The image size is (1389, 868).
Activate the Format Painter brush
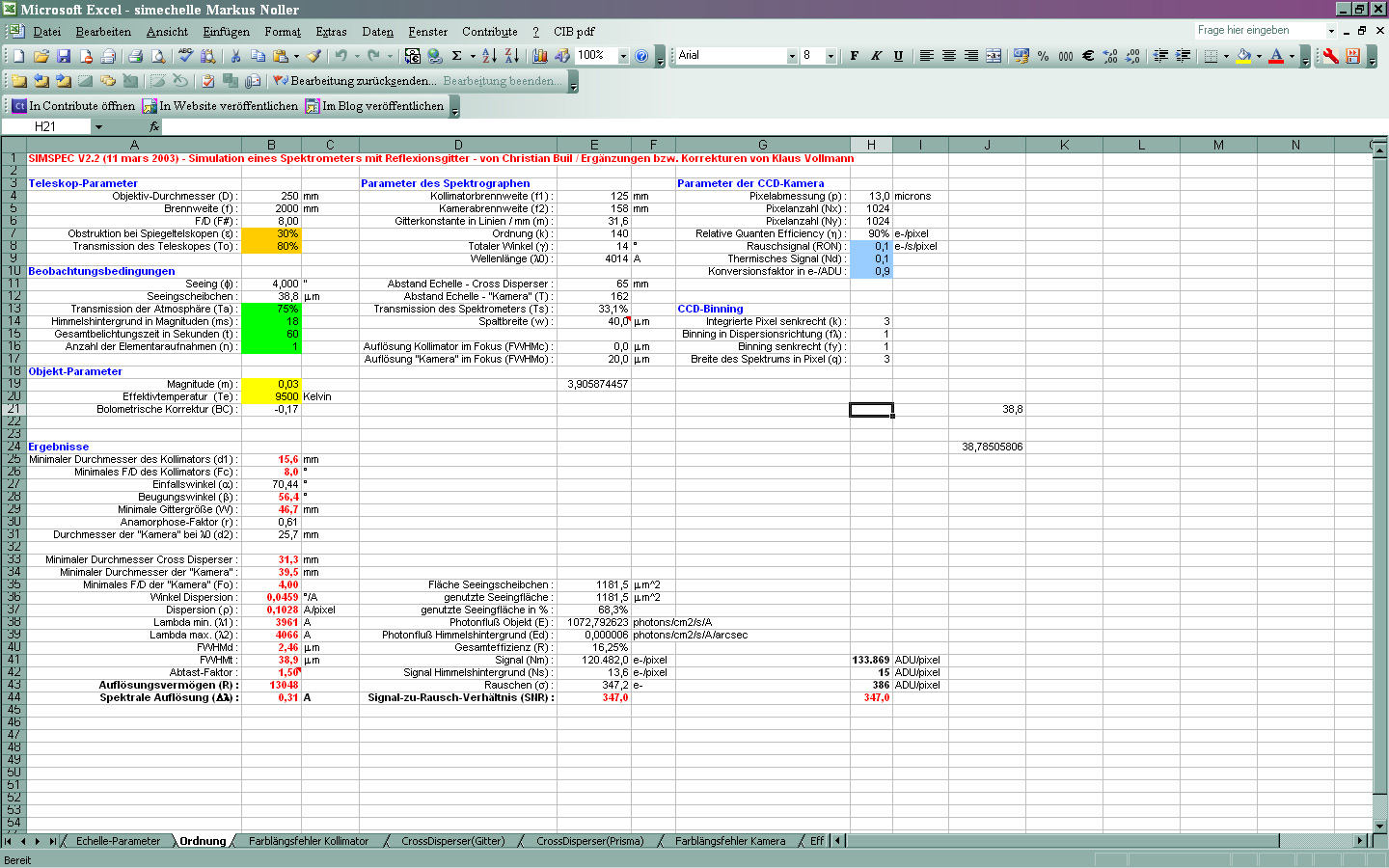(313, 56)
